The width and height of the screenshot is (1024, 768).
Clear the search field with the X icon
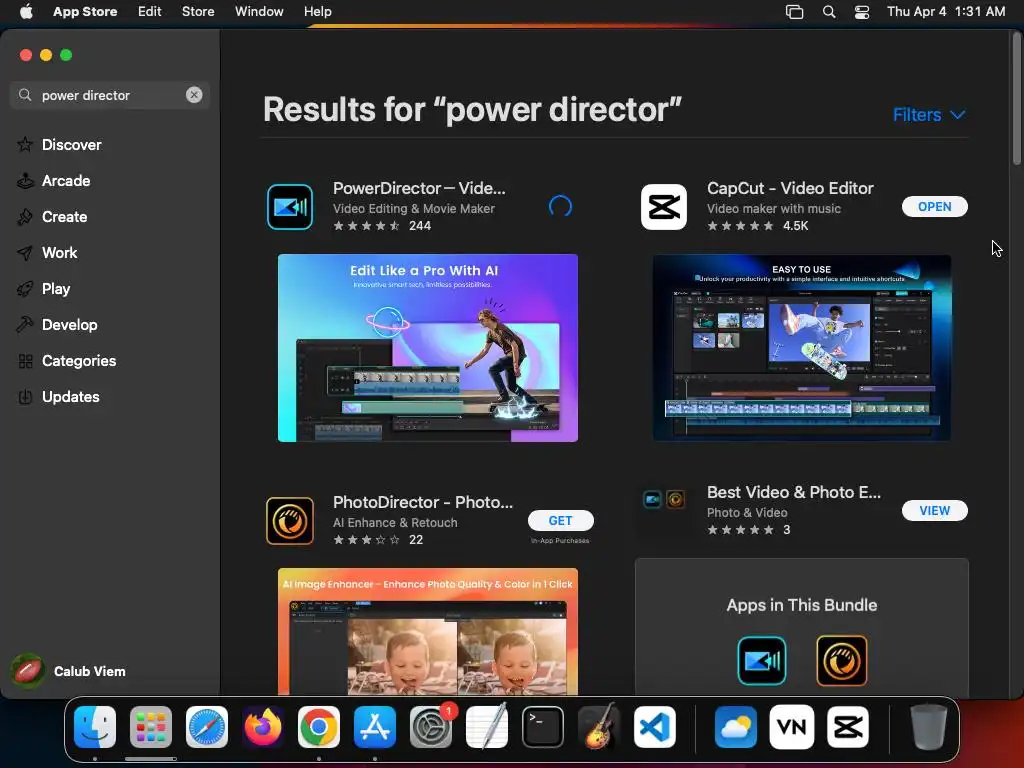194,95
